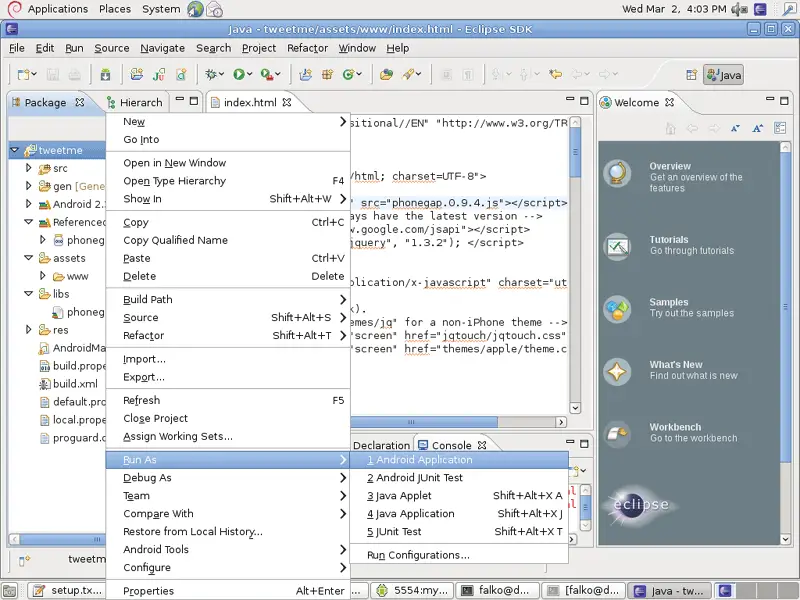Click the Debian Applications menu logo
Image resolution: width=800 pixels, height=600 pixels.
pyautogui.click(x=14, y=9)
